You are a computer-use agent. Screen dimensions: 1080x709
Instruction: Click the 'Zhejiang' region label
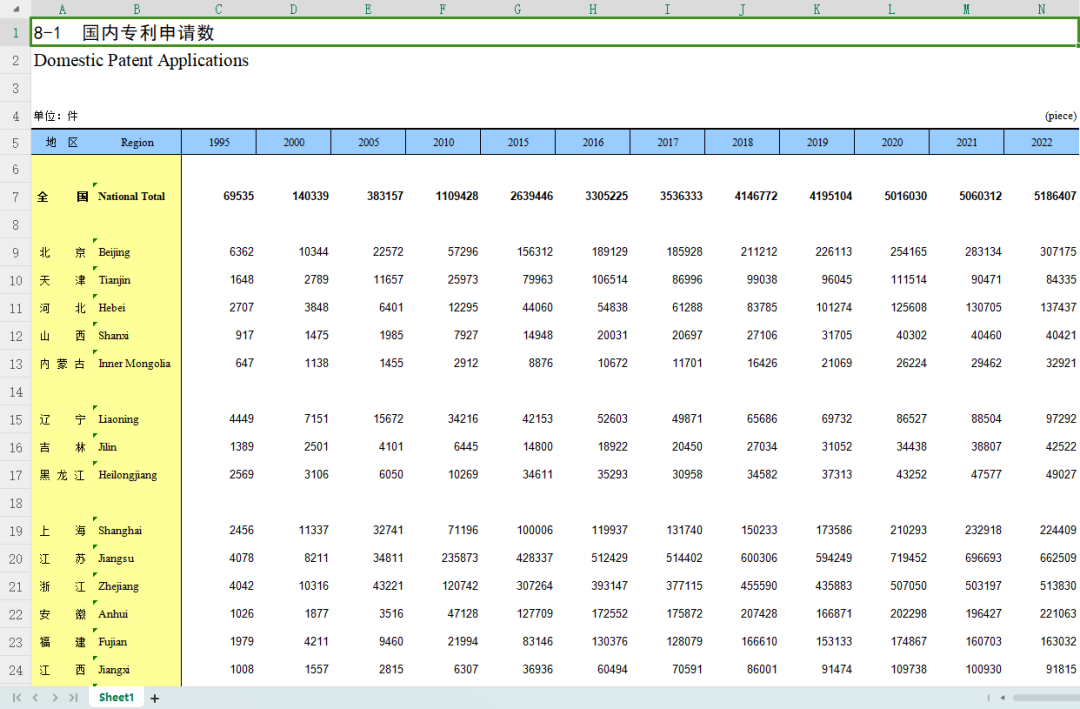click(x=118, y=586)
